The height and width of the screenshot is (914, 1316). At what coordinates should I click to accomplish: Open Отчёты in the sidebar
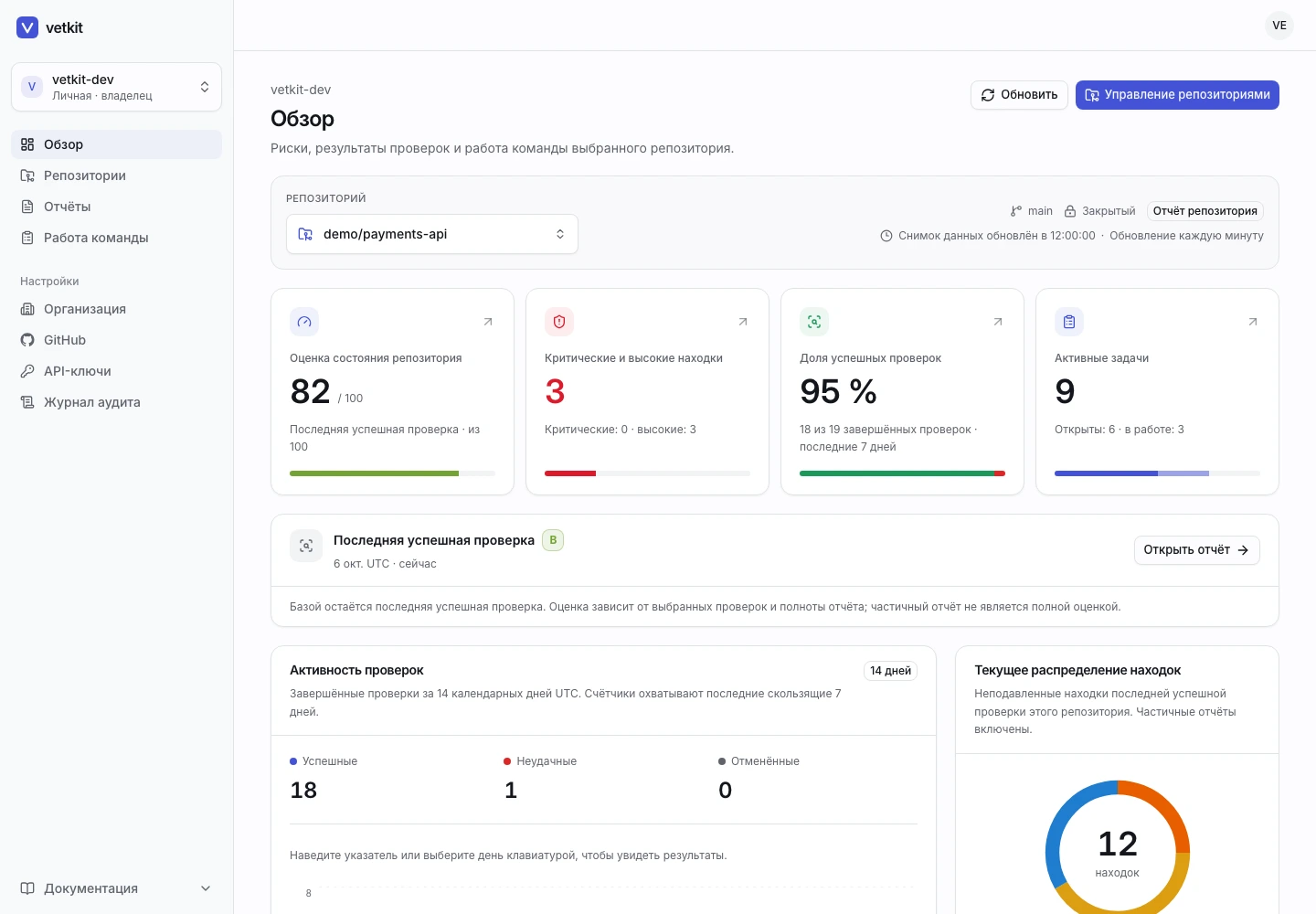tap(116, 207)
